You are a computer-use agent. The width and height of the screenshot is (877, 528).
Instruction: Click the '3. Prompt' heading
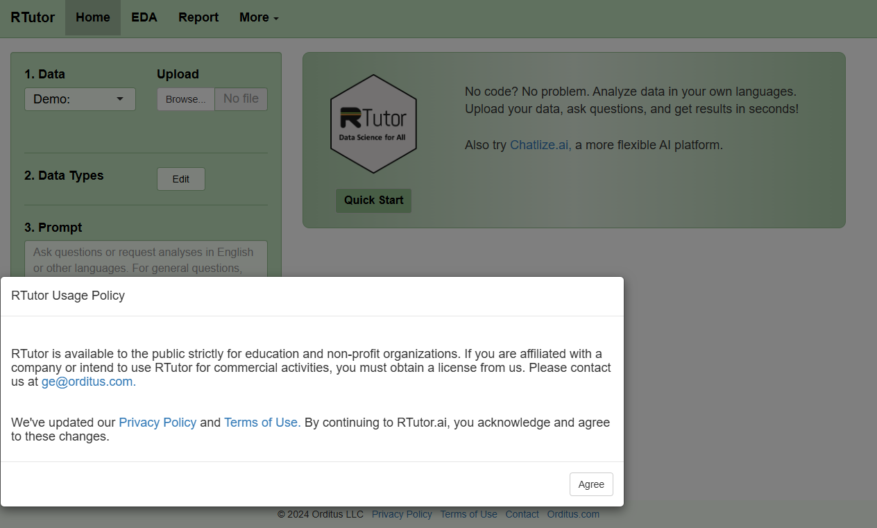point(53,228)
